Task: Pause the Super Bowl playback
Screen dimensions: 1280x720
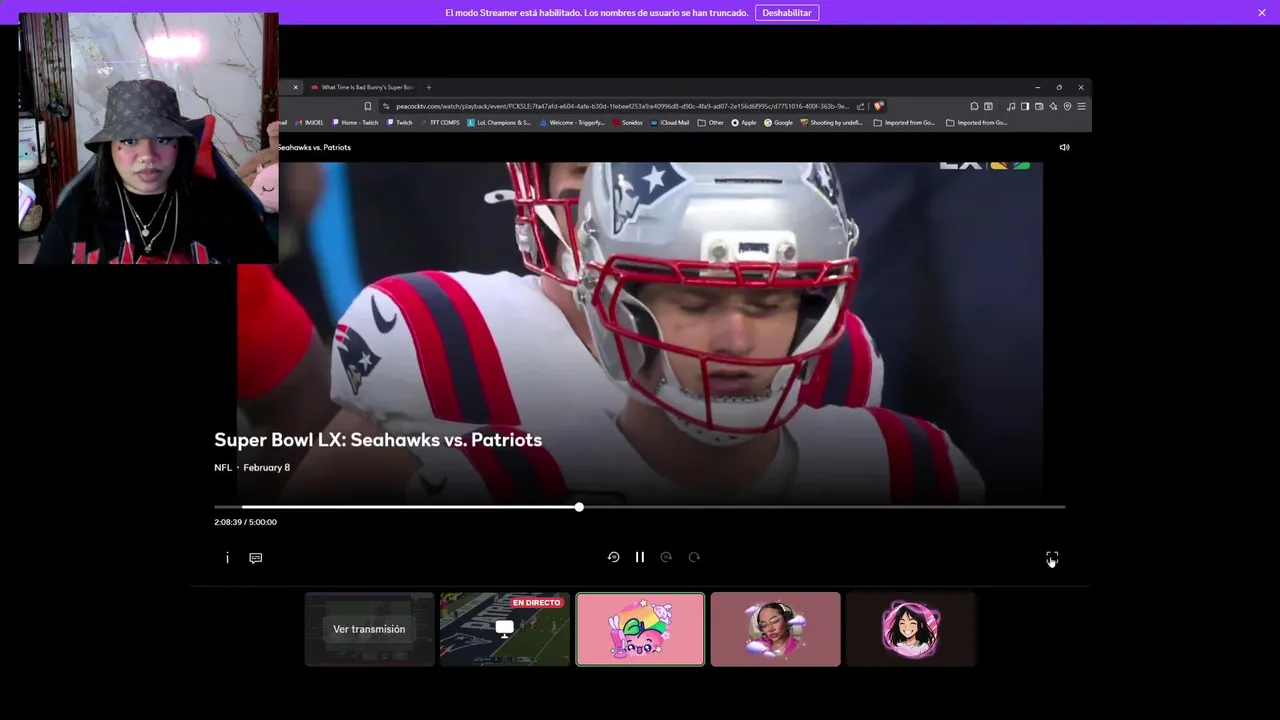Action: pyautogui.click(x=640, y=557)
